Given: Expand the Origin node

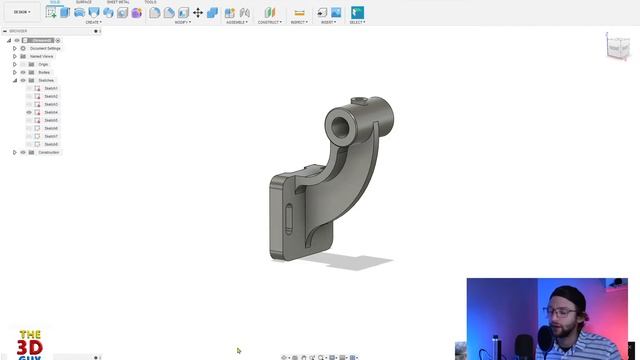Looking at the screenshot, I should tap(15, 64).
